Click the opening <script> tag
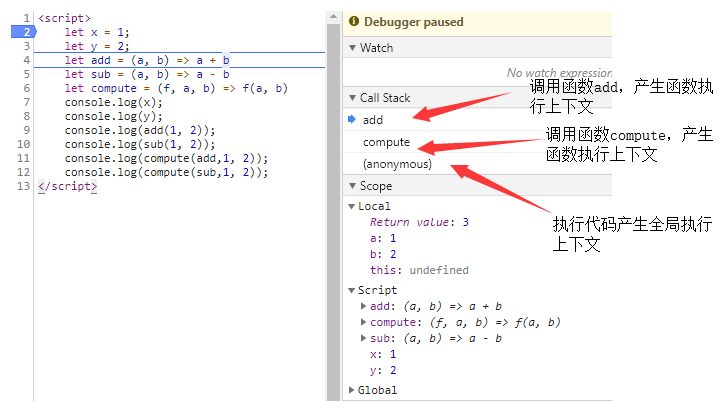723x417 pixels. (x=64, y=18)
